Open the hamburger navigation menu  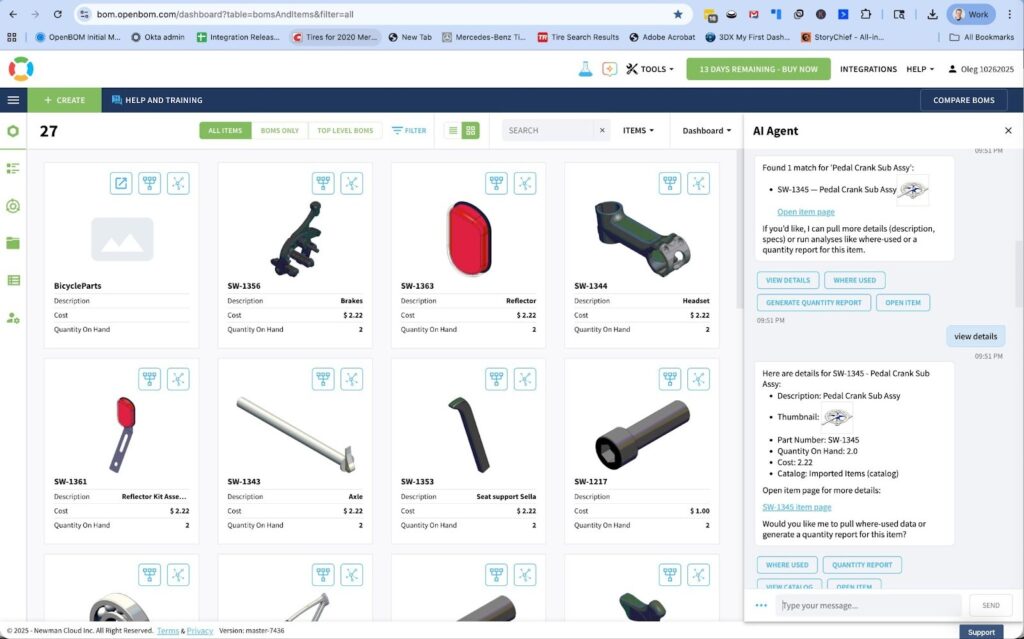click(x=13, y=100)
